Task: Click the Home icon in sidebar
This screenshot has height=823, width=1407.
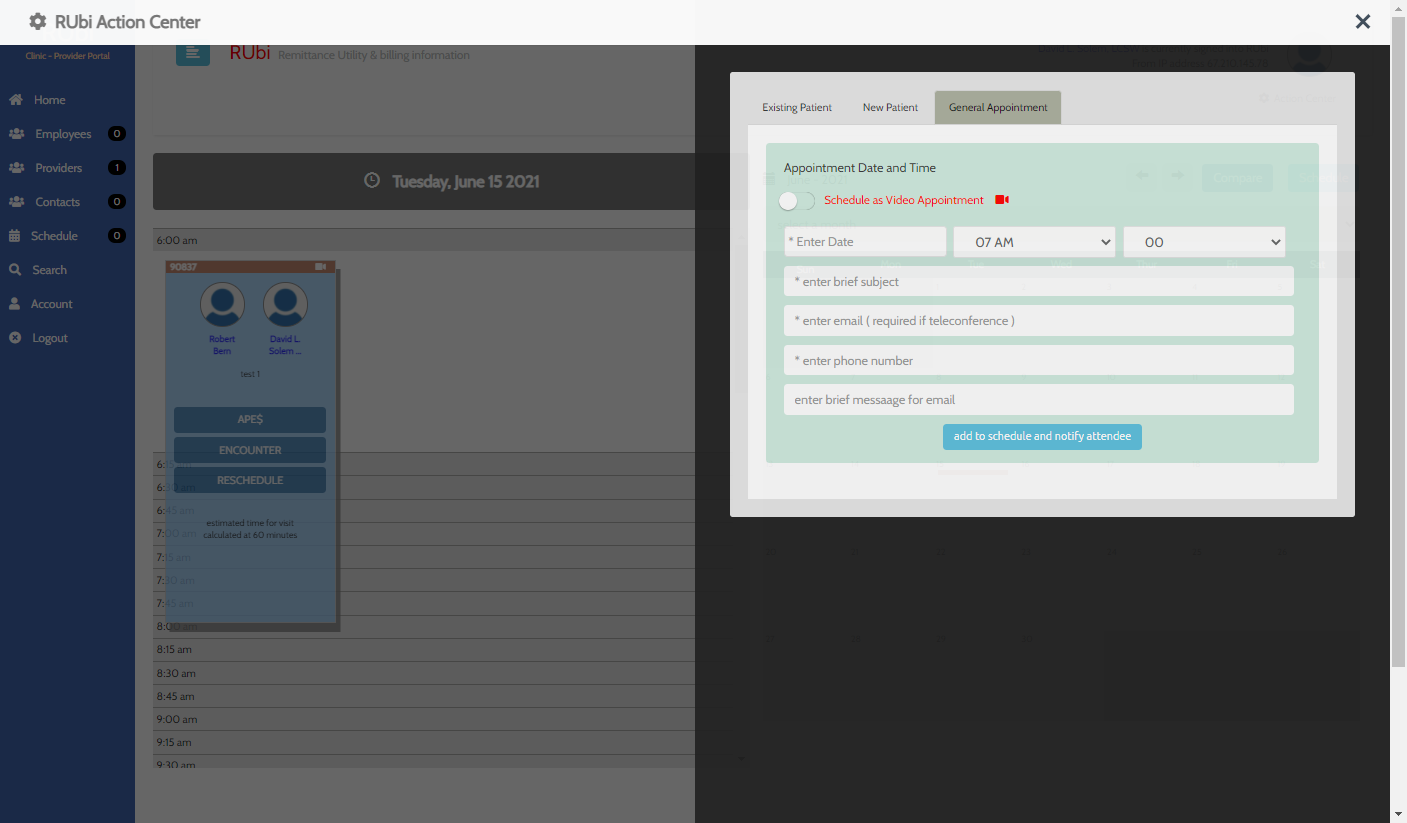Action: [16, 100]
